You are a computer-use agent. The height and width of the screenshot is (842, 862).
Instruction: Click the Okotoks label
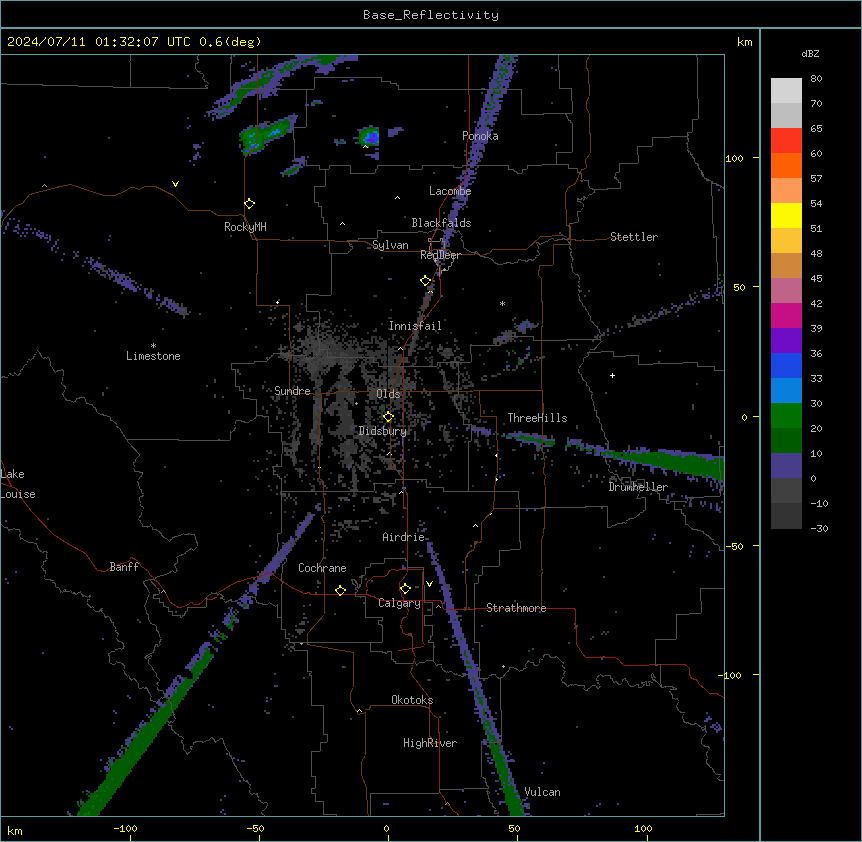(412, 700)
